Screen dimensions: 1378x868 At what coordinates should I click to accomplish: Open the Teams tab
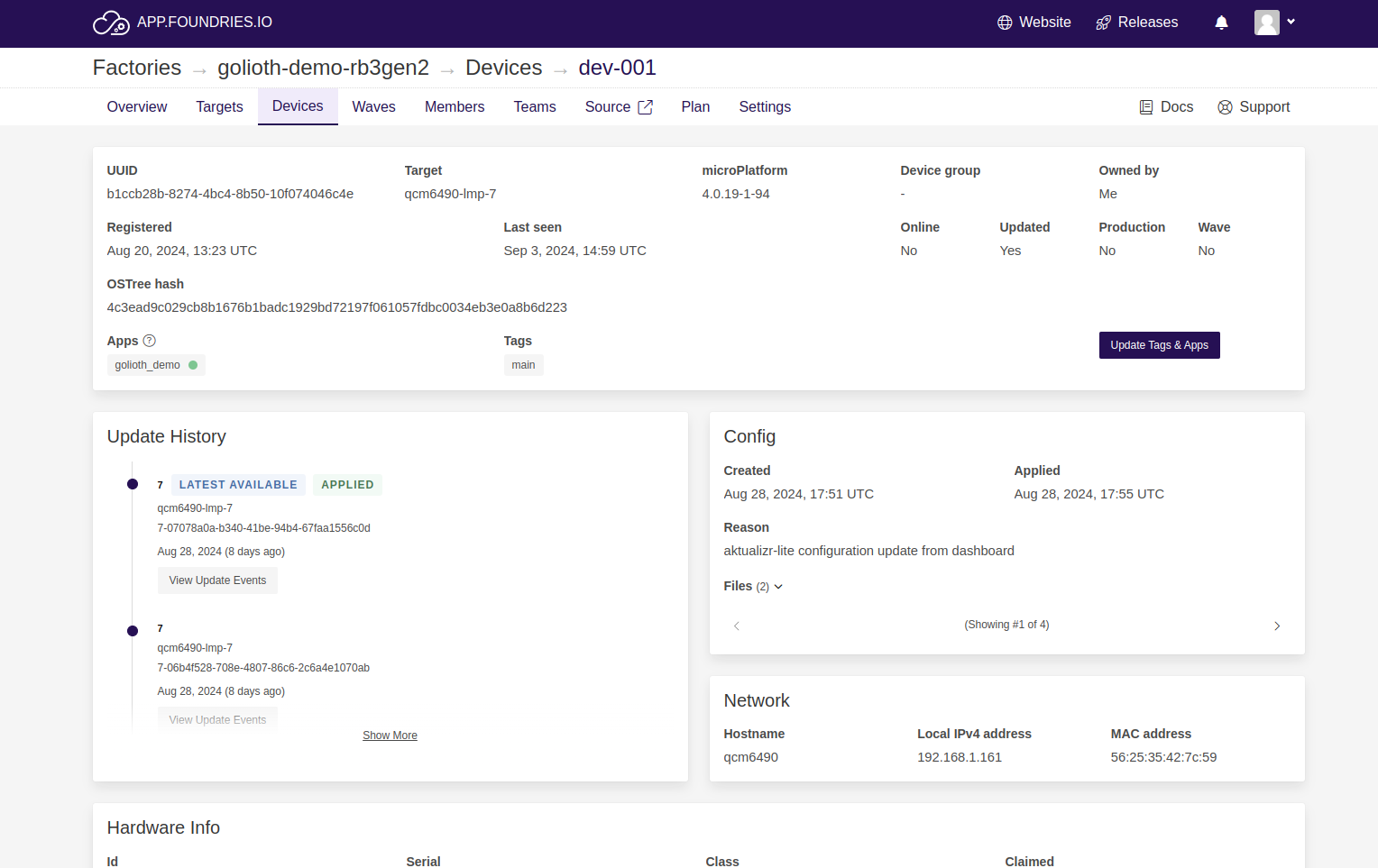(535, 107)
